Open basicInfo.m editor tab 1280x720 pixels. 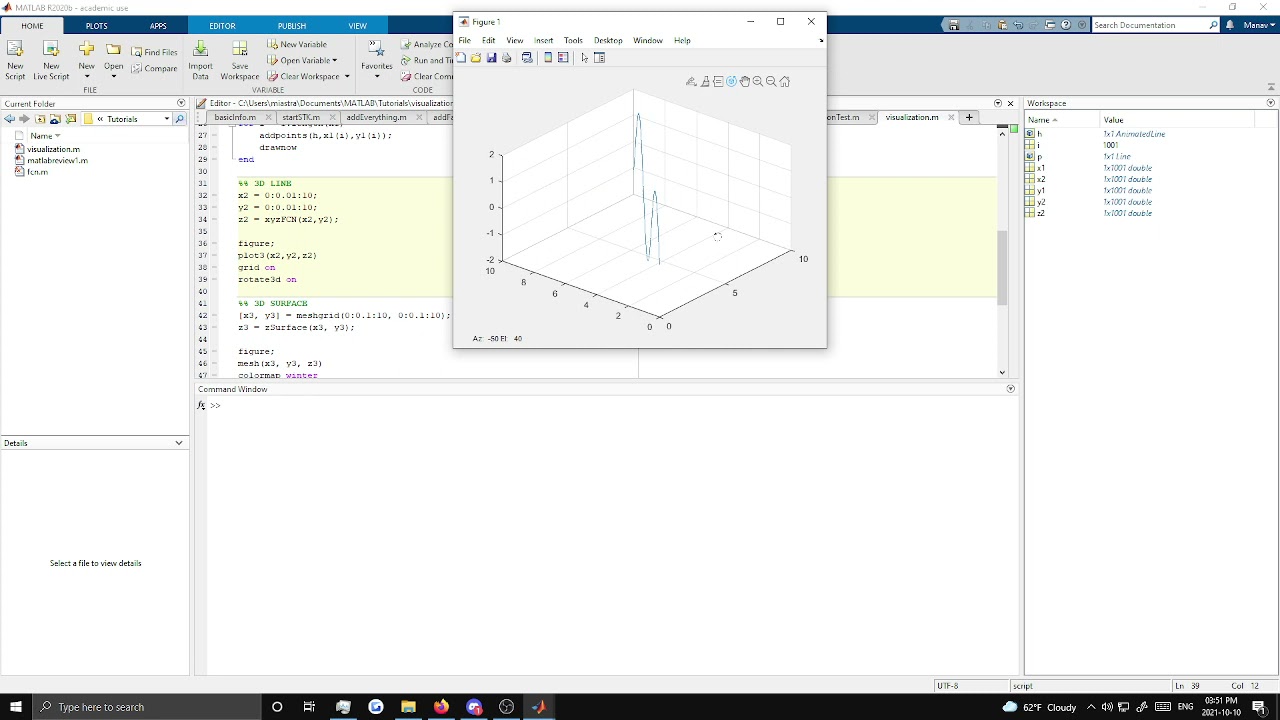point(235,117)
